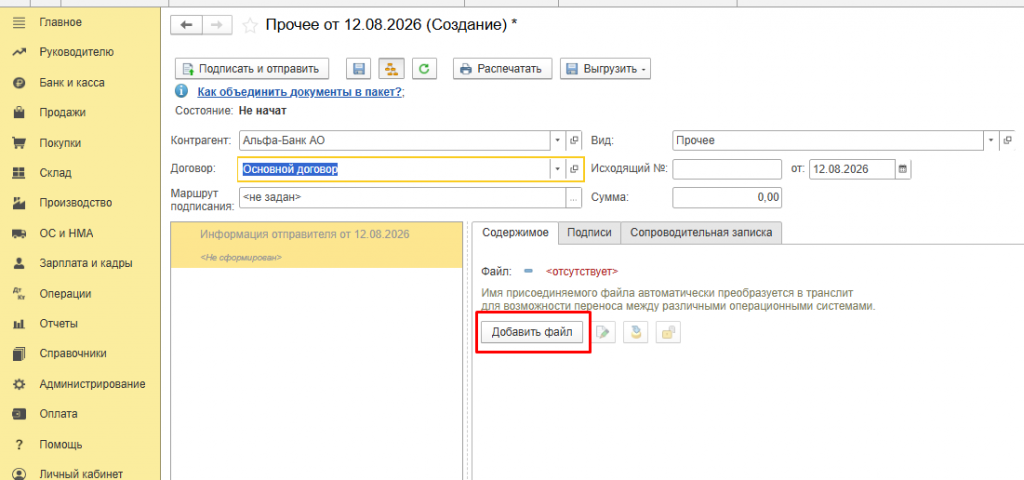Open the Контрагент dropdown arrow
1024x480 pixels.
[x=557, y=140]
